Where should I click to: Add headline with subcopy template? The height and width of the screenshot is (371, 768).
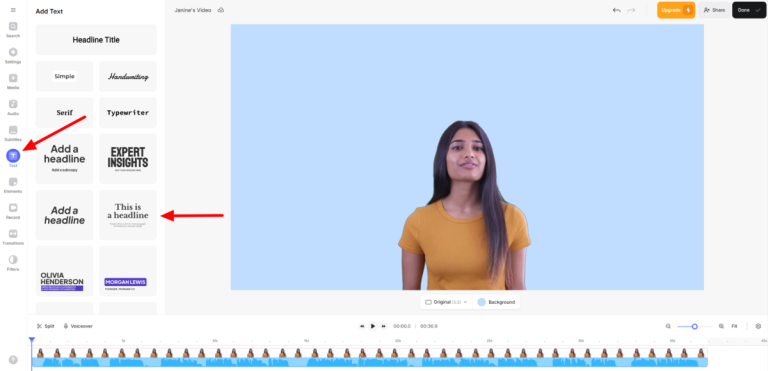coord(65,159)
